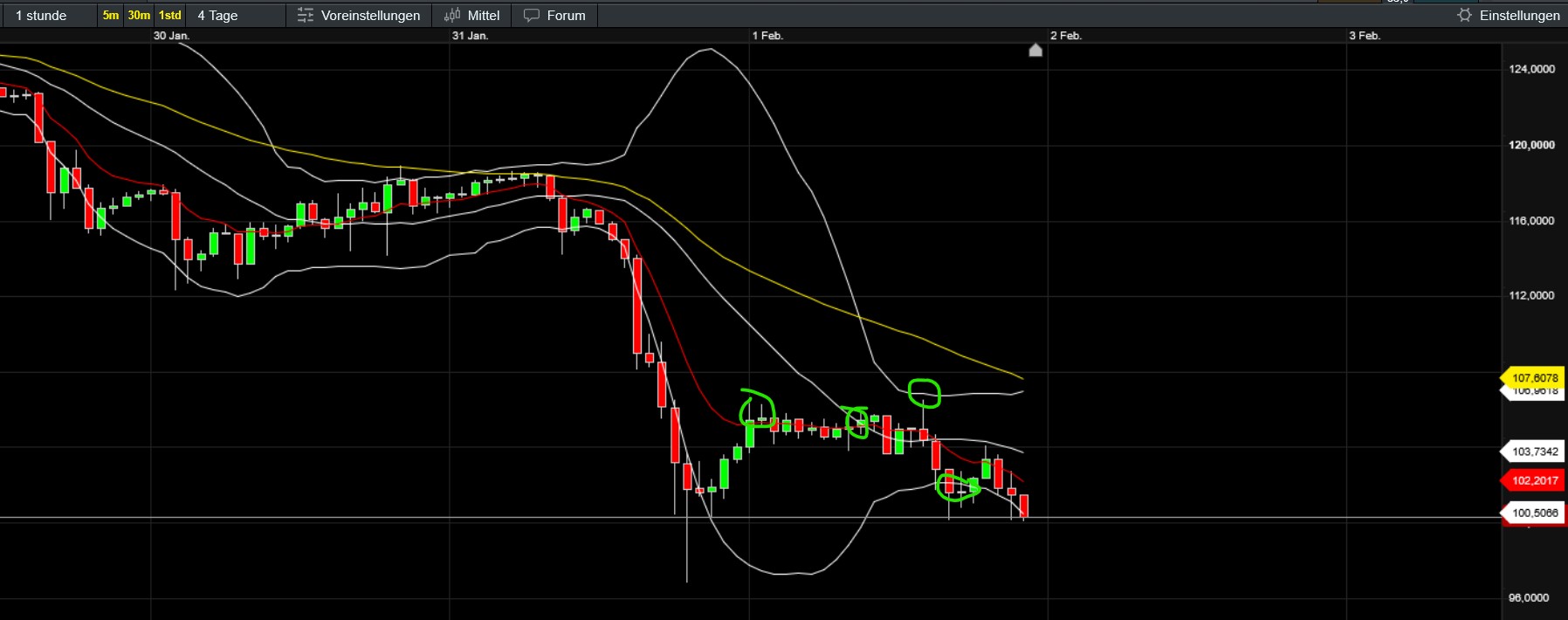Viewport: 1568px width, 620px height.
Task: Click the '31 Jan.' date on the time axis
Action: point(470,36)
